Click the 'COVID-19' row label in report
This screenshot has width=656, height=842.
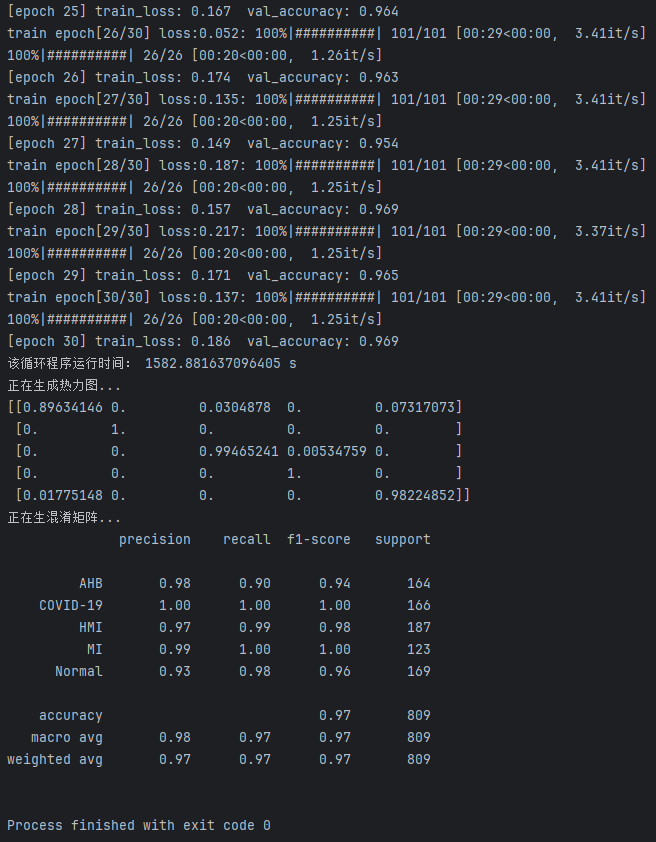point(70,605)
